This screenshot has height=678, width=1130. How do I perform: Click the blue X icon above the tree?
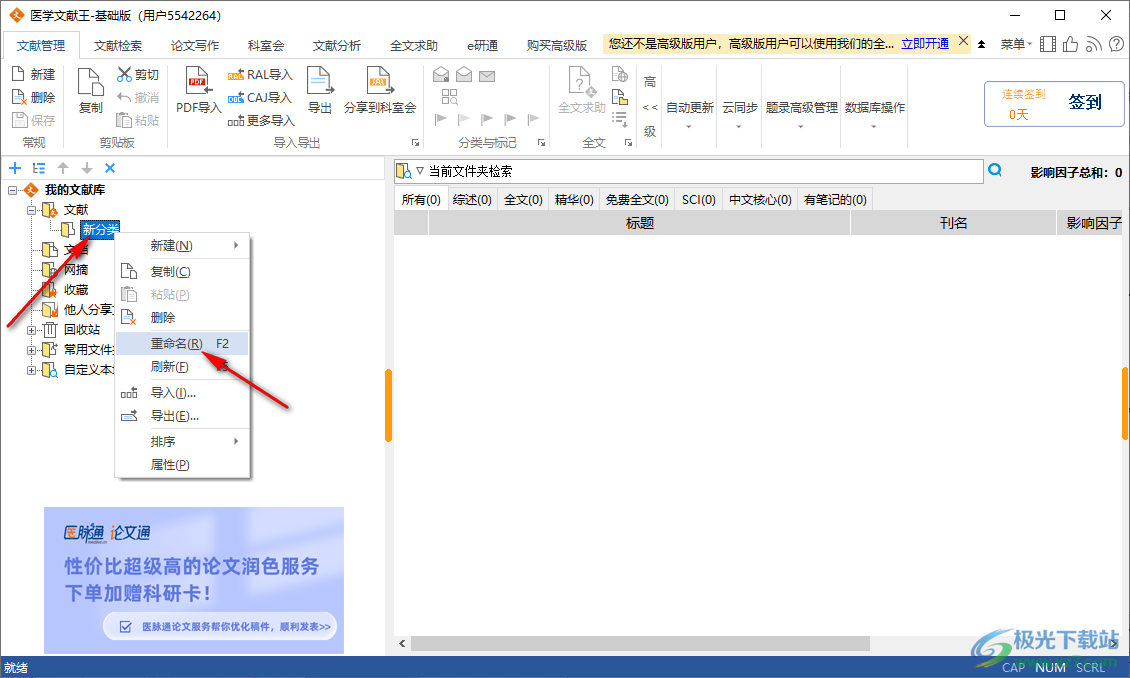tap(110, 168)
